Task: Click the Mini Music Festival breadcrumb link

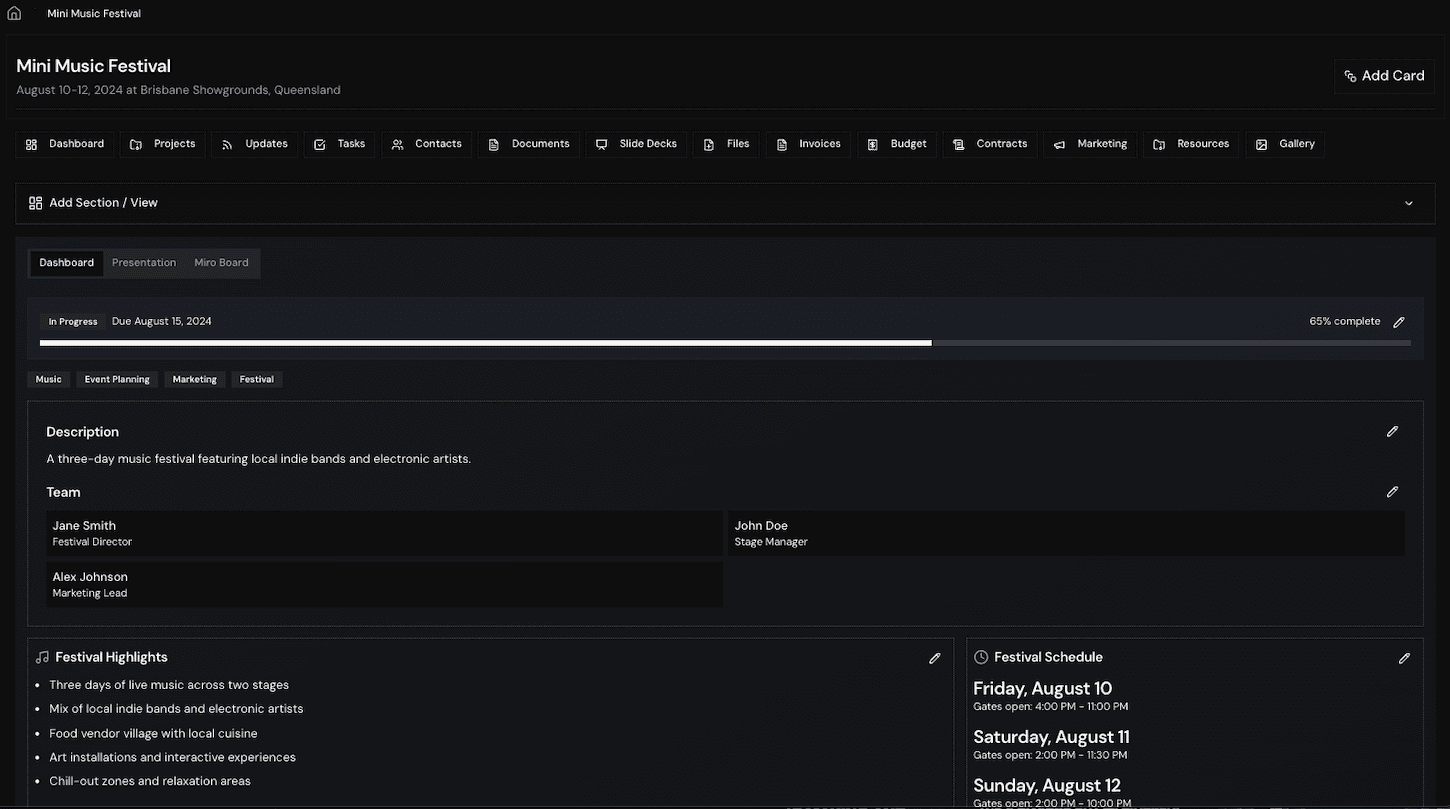Action: (94, 14)
